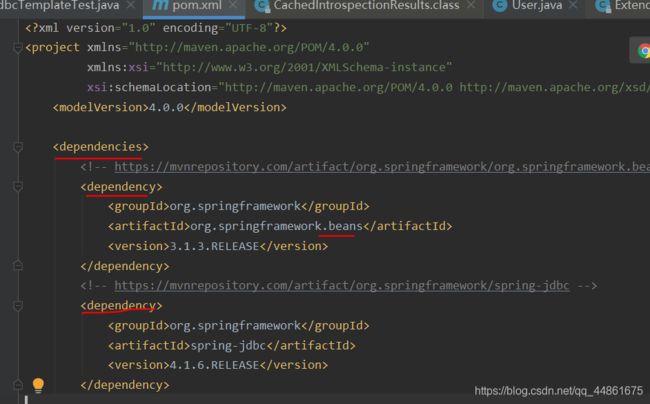Click the project opening tag name

point(56,47)
